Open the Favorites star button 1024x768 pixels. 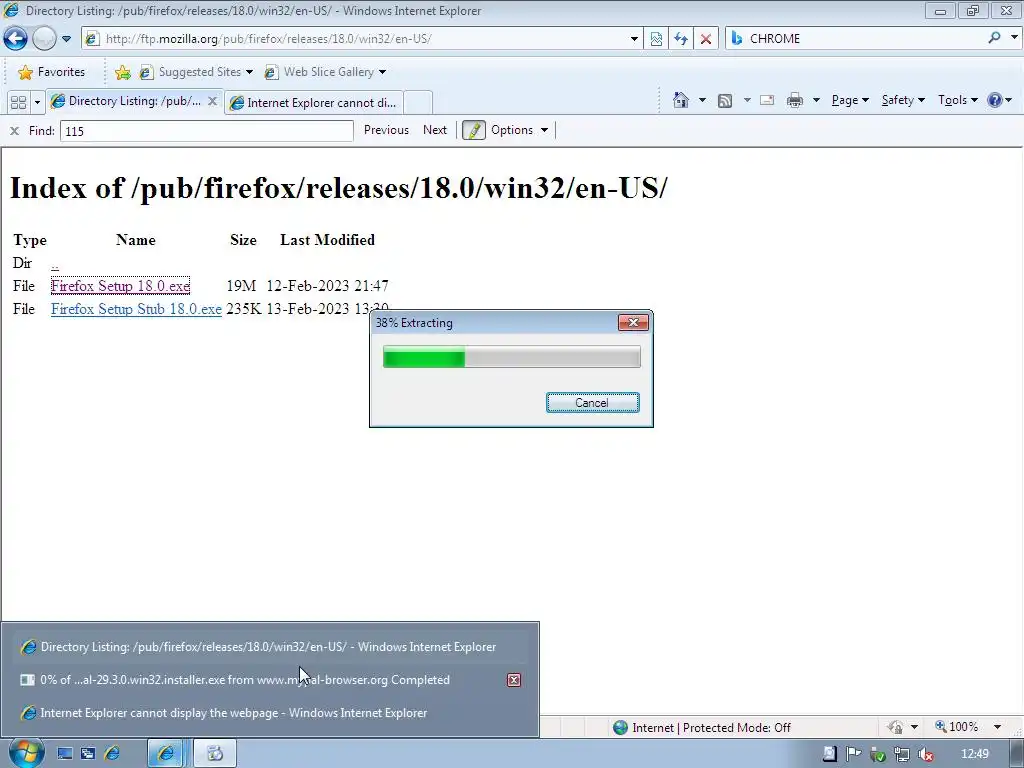52,72
